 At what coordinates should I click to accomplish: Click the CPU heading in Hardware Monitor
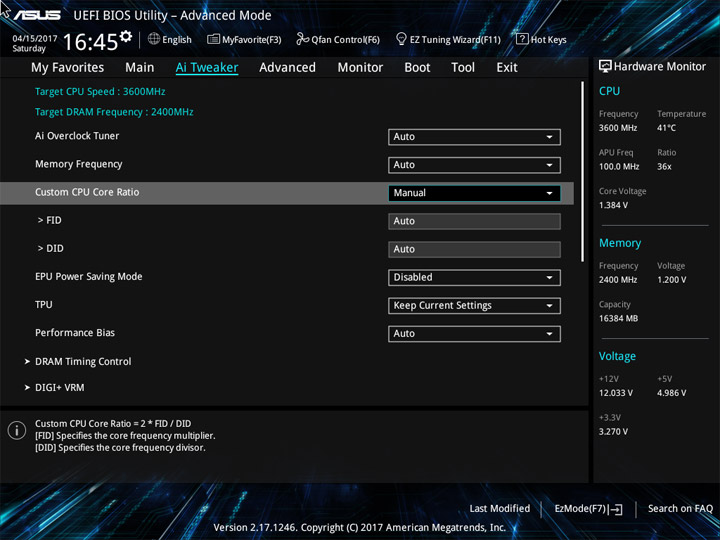pyautogui.click(x=609, y=91)
